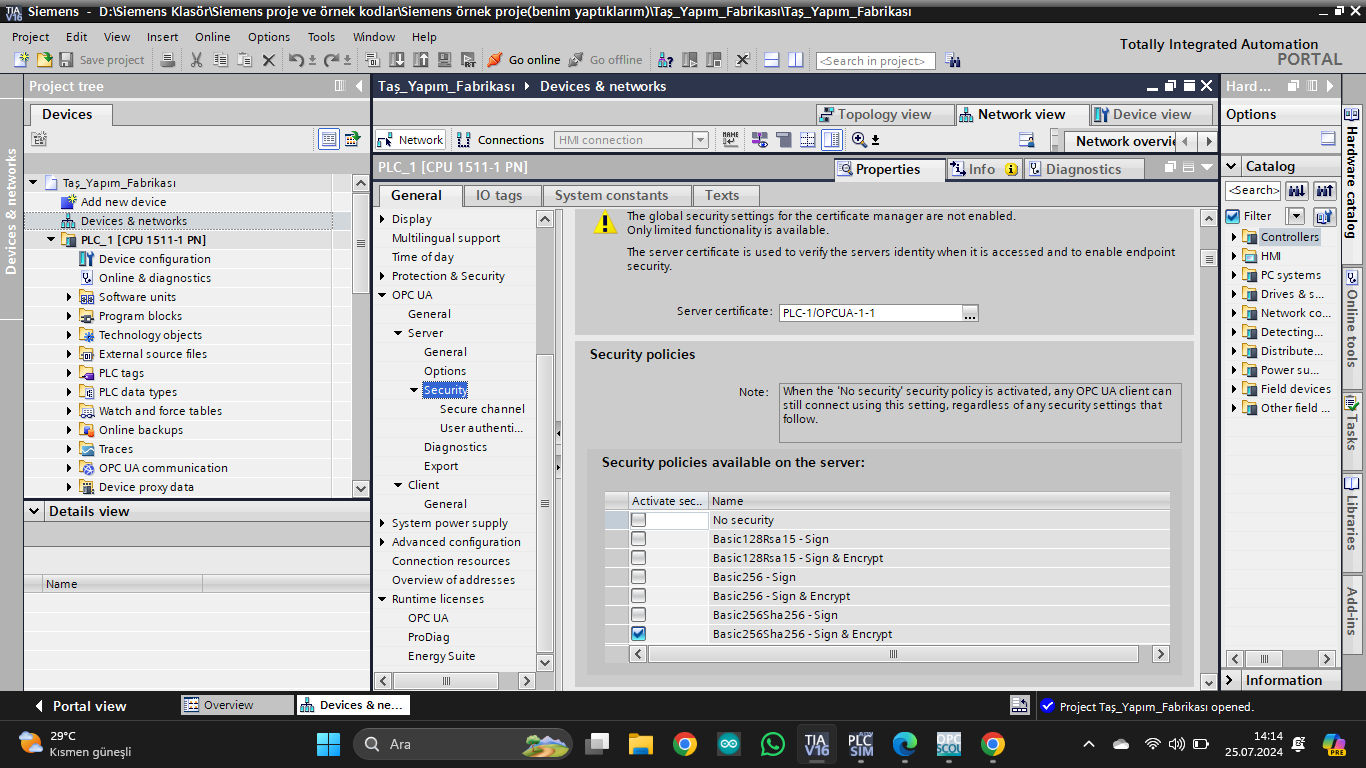Image resolution: width=1366 pixels, height=768 pixels.
Task: Enable Basic128Rsa15 - Sign & Encrypt checkbox
Action: tap(638, 558)
